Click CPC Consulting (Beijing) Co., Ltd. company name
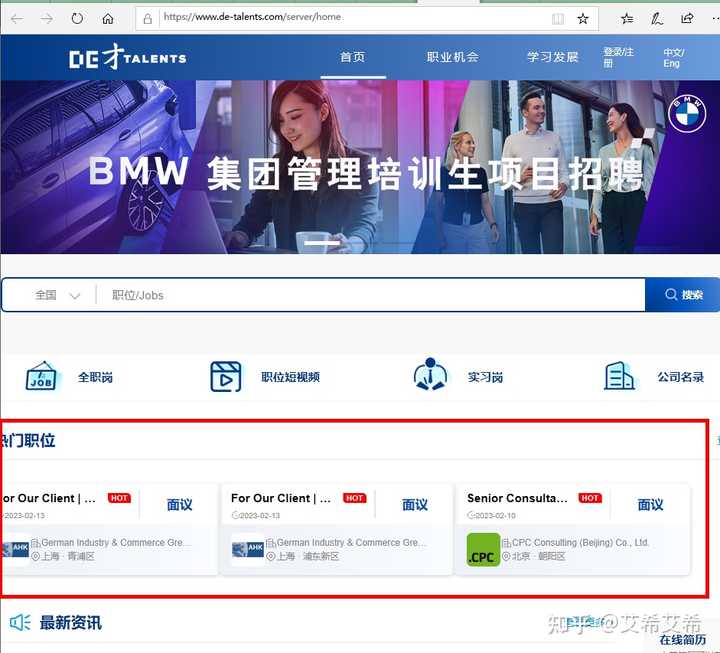The height and width of the screenshot is (653, 720). pyautogui.click(x=580, y=542)
